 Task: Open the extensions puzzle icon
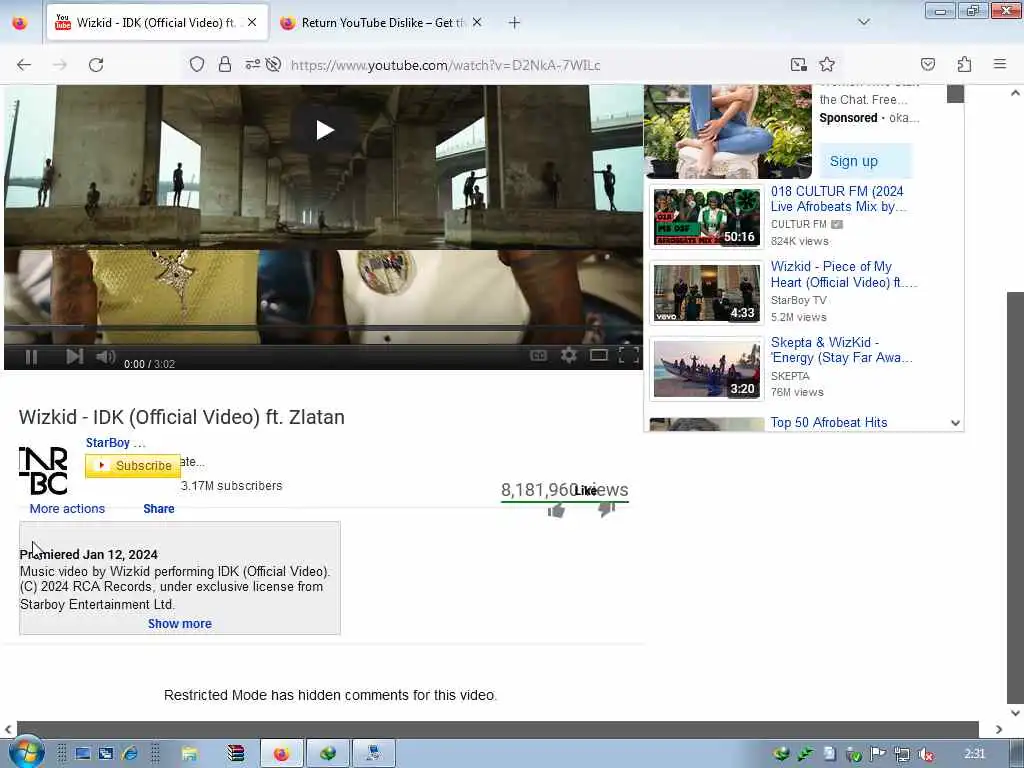[965, 64]
